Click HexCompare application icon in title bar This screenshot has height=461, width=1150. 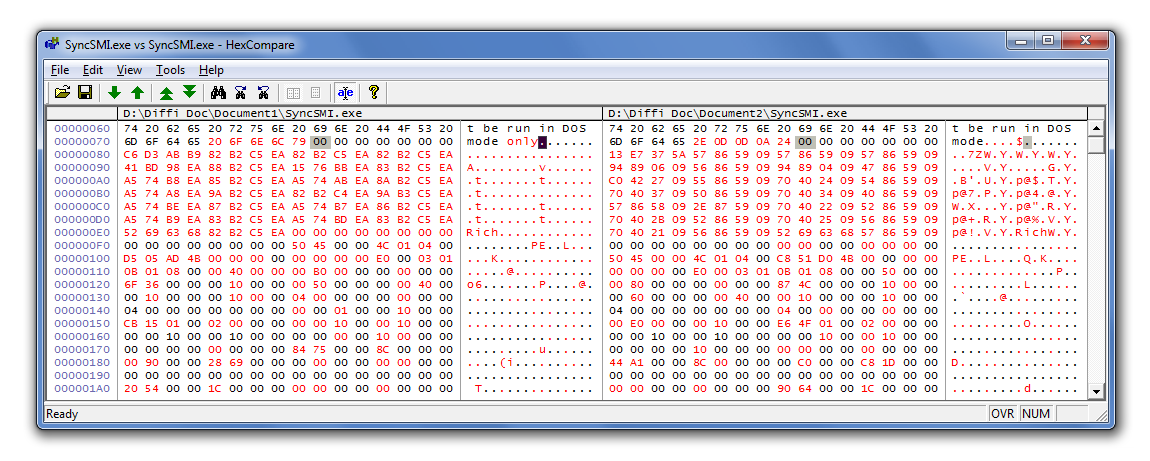pyautogui.click(x=52, y=44)
